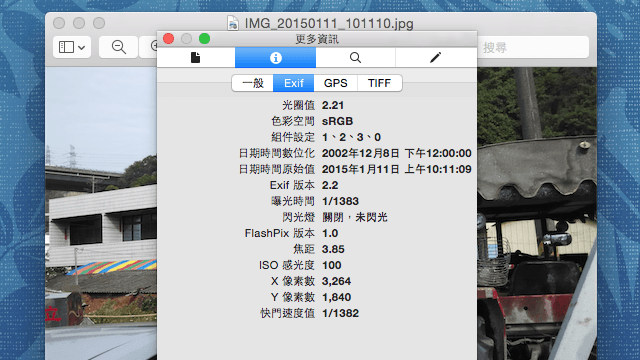Screen dimensions: 640x360
Task: Click the 色彩空間 value sRGB
Action: [x=337, y=121]
